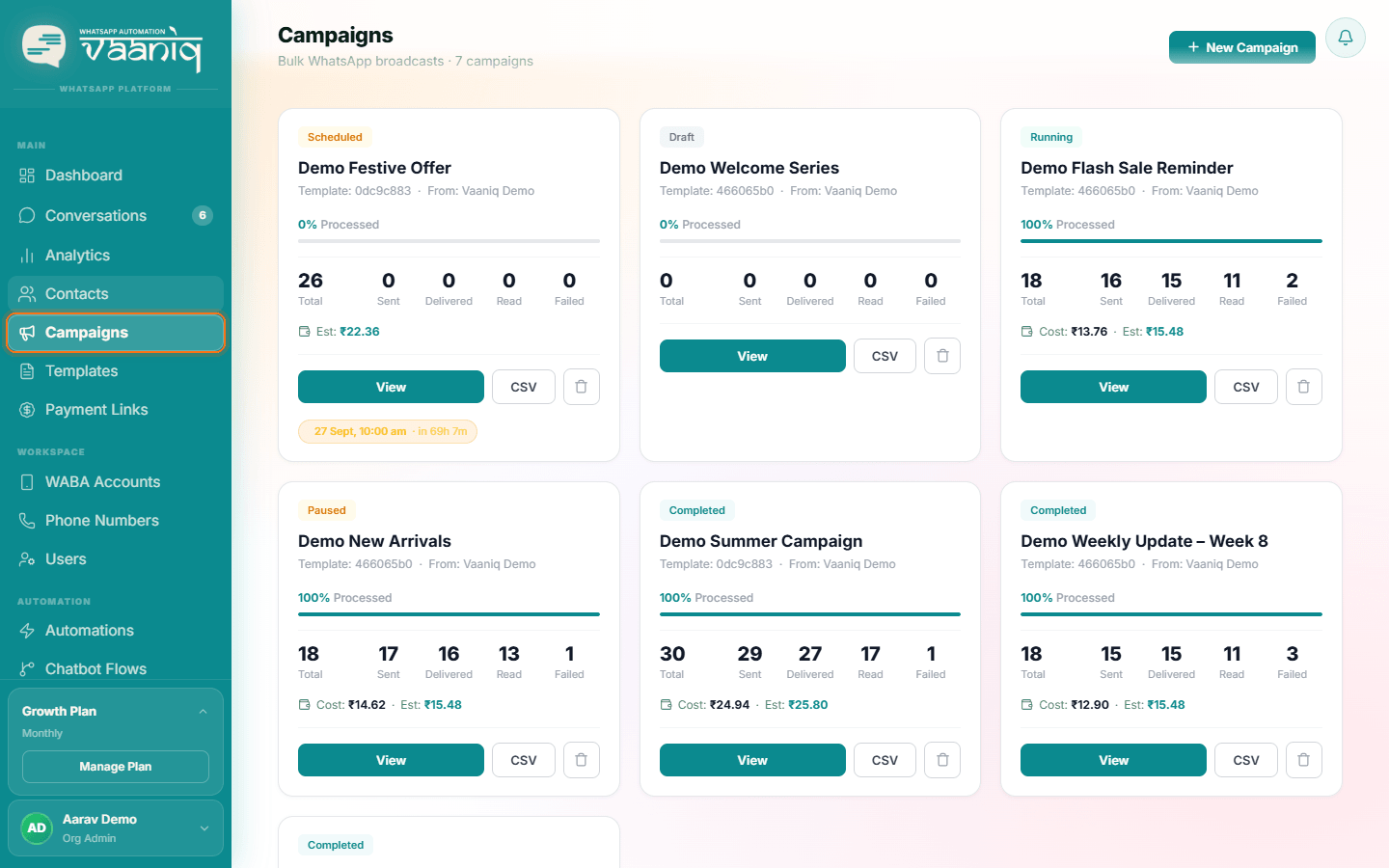Export CSV for Demo Summer Campaign
Viewport: 1389px width, 868px height.
tap(885, 760)
